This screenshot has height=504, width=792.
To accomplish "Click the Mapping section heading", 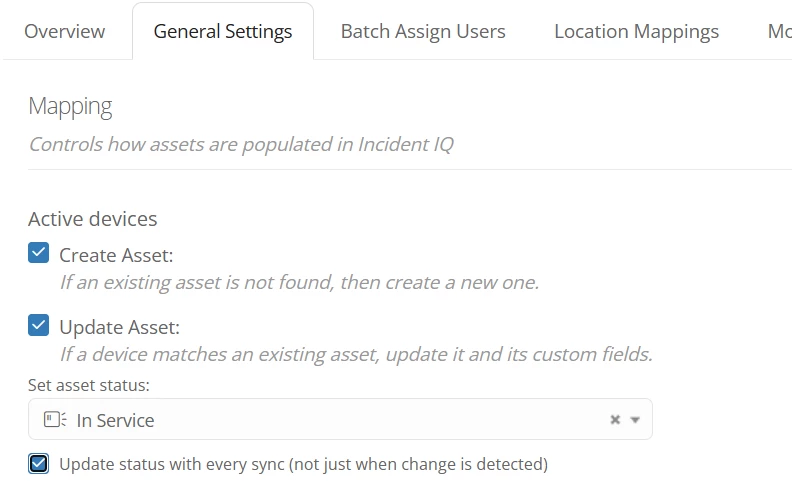I will 70,106.
